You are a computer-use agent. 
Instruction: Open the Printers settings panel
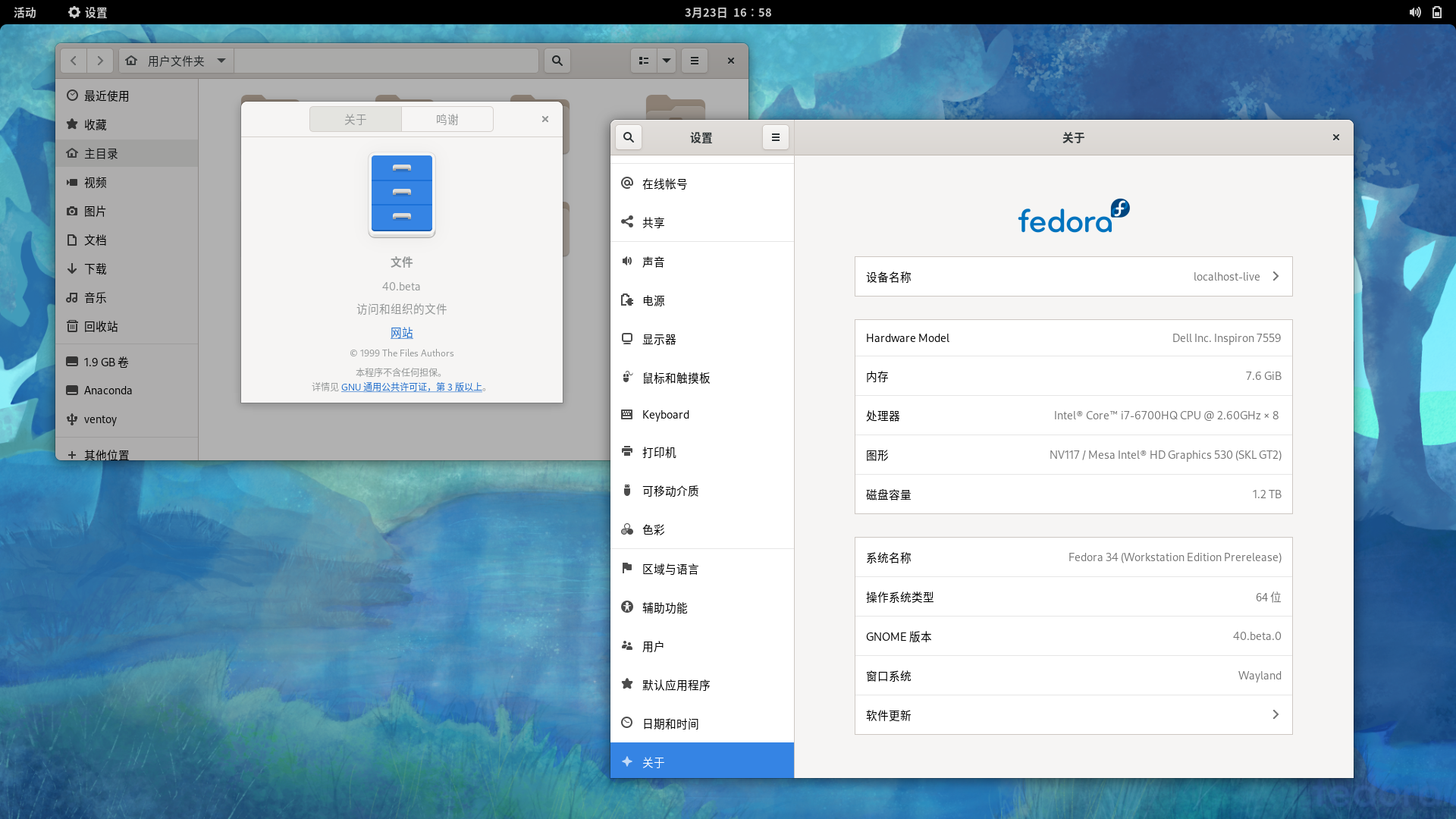pos(659,452)
